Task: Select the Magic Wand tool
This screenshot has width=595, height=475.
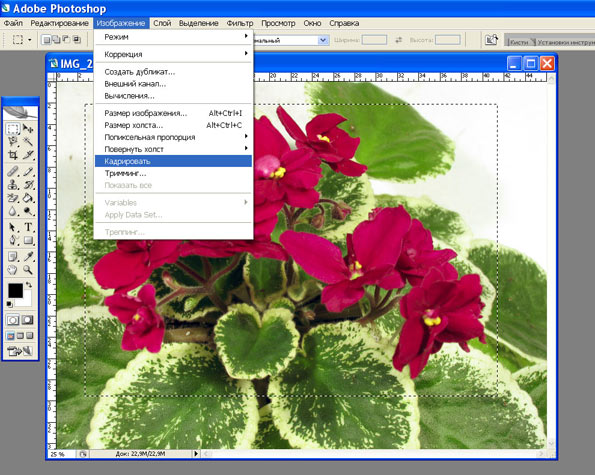Action: coord(28,142)
